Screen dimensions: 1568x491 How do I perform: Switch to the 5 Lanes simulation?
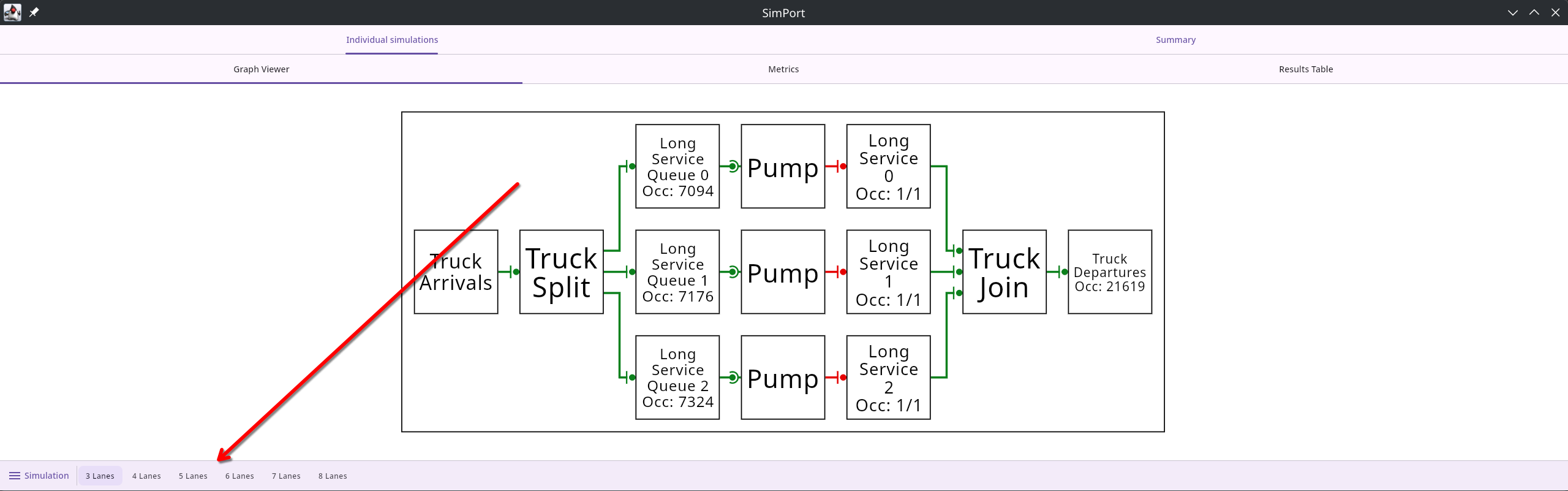pyautogui.click(x=193, y=476)
